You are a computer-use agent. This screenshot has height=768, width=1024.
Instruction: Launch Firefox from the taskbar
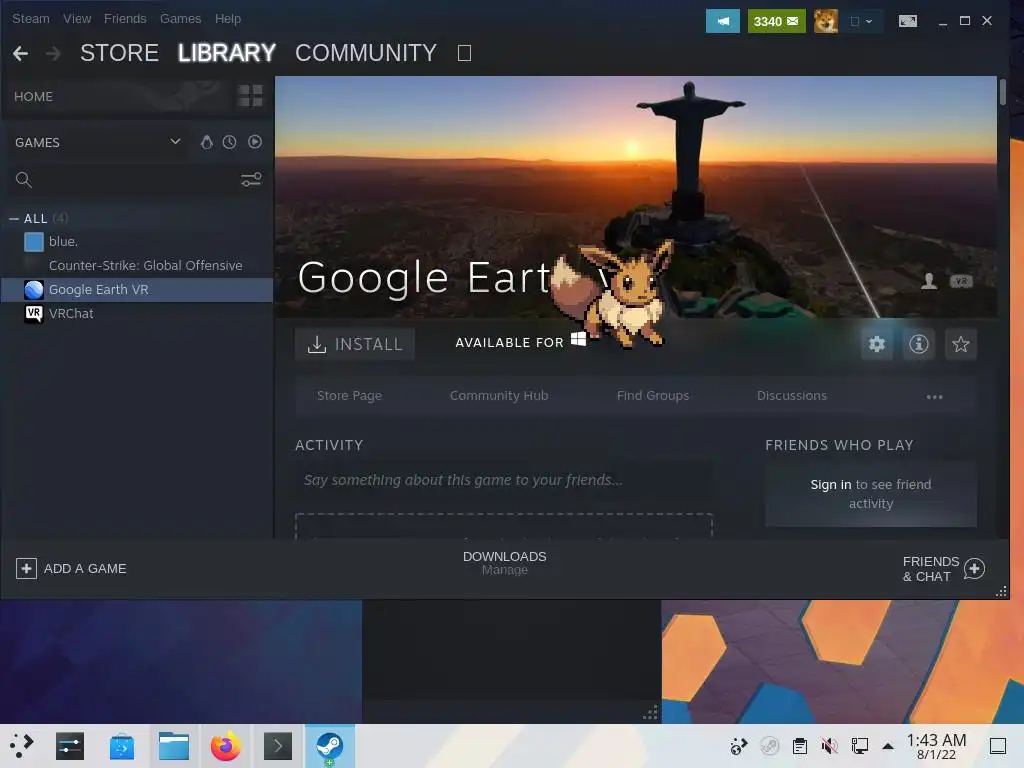click(x=226, y=746)
